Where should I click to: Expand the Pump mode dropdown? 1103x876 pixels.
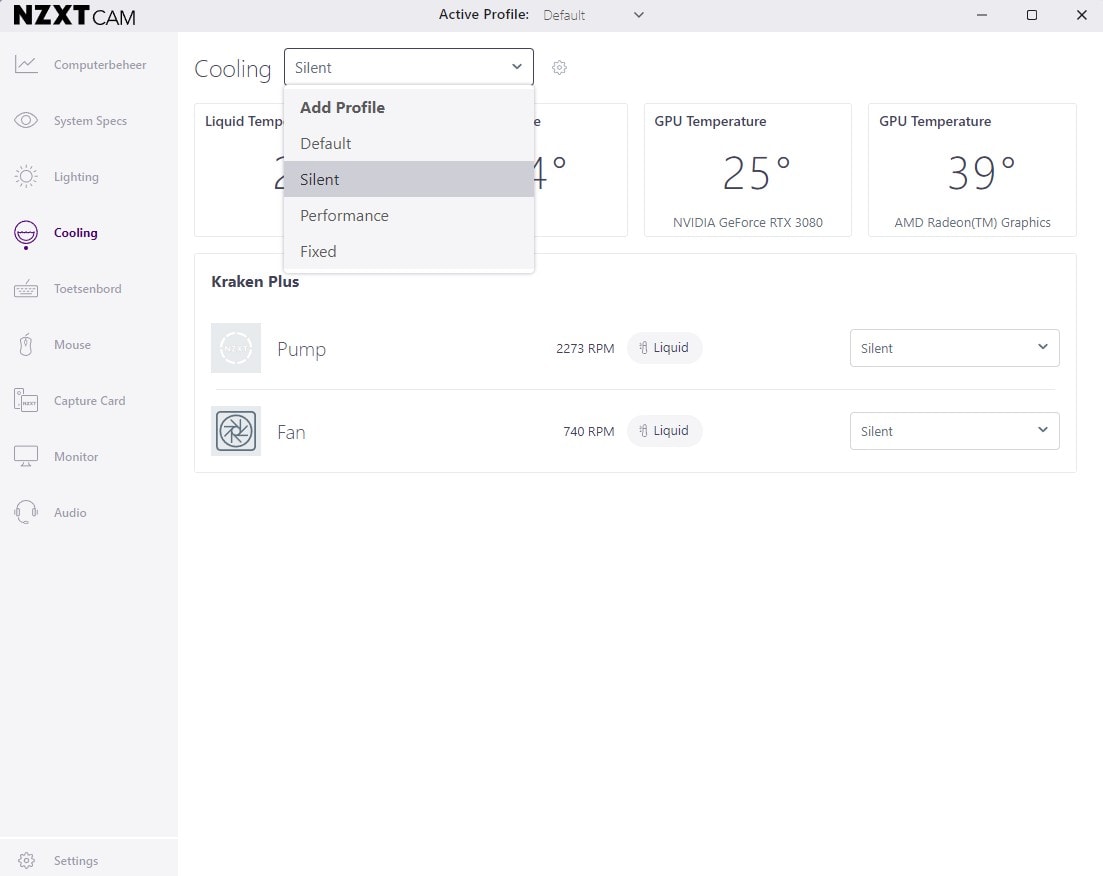pos(955,348)
